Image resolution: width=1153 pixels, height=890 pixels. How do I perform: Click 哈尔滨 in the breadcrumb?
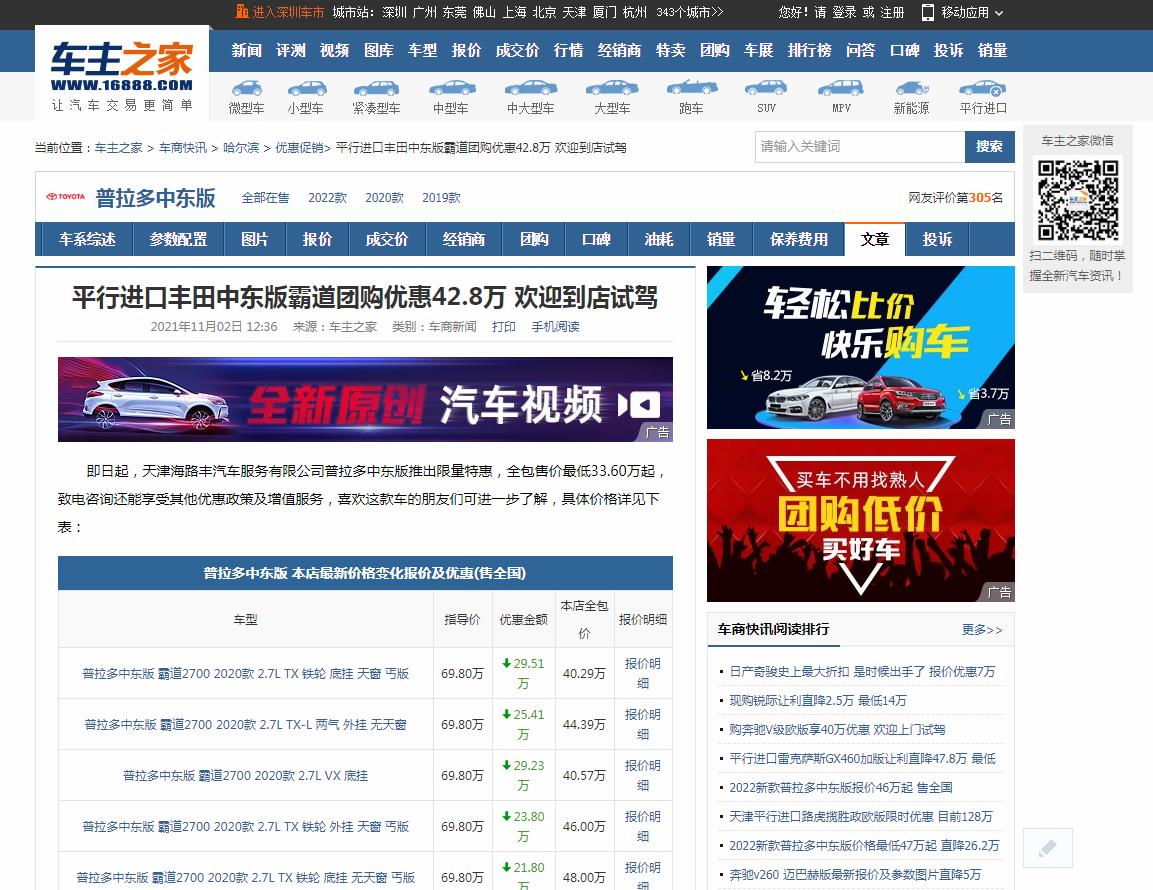point(241,148)
